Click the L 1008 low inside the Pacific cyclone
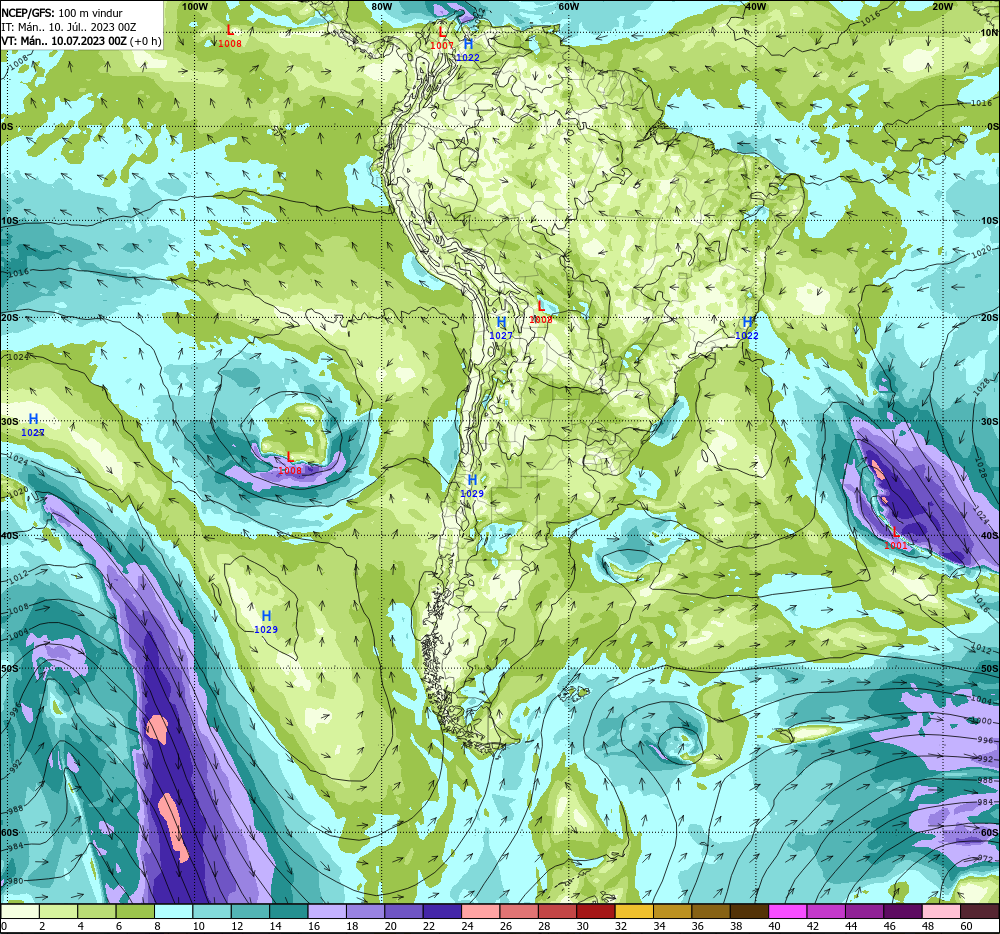 290,463
